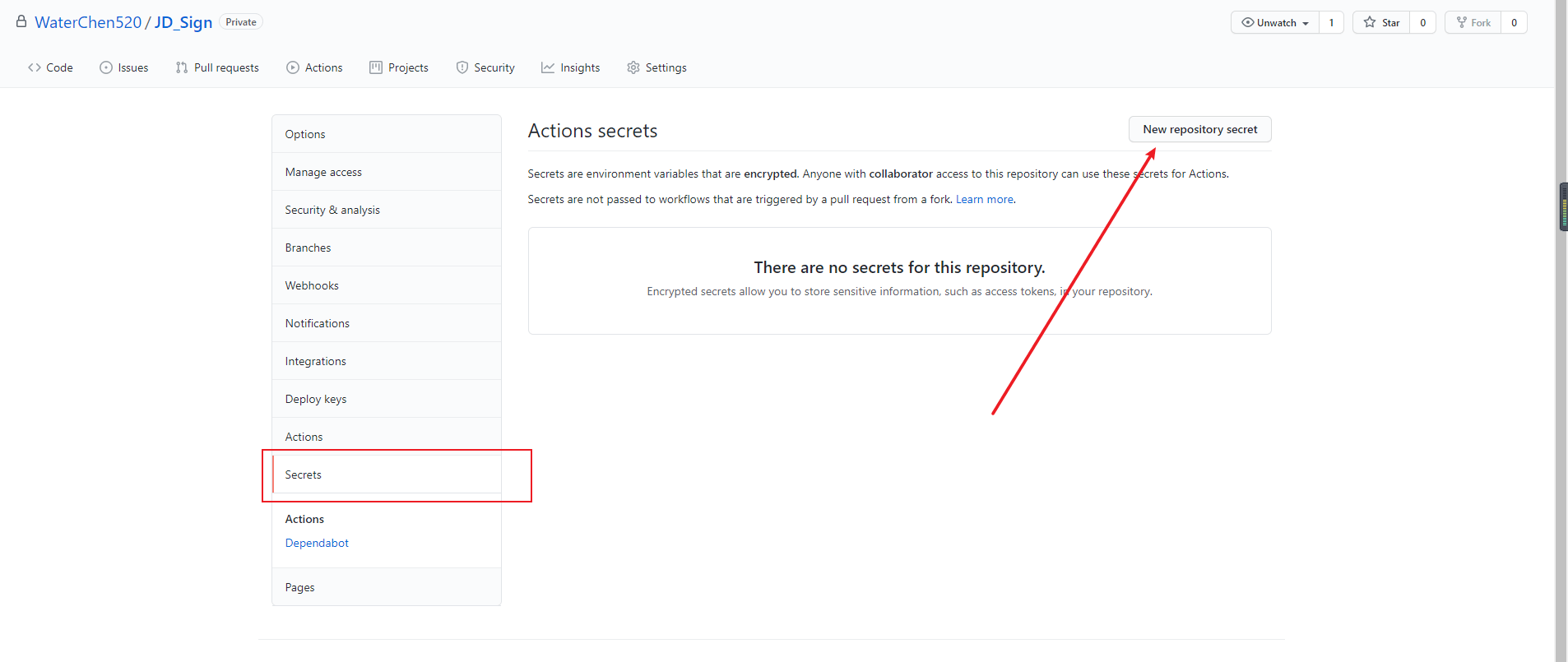Click the Insights graph icon
The image size is (1568, 662).
pyautogui.click(x=548, y=67)
